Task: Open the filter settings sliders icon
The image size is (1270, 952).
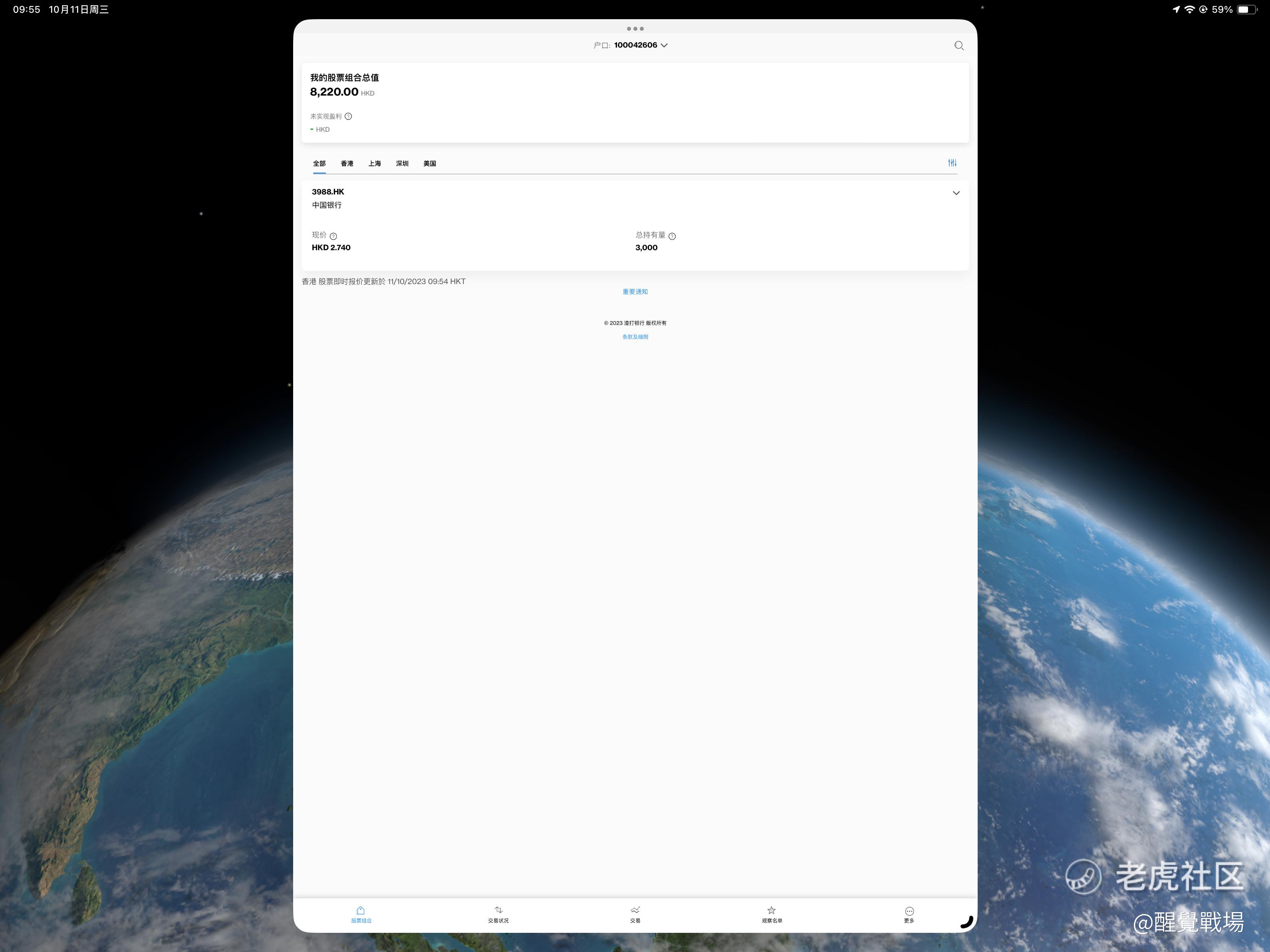Action: tap(952, 163)
